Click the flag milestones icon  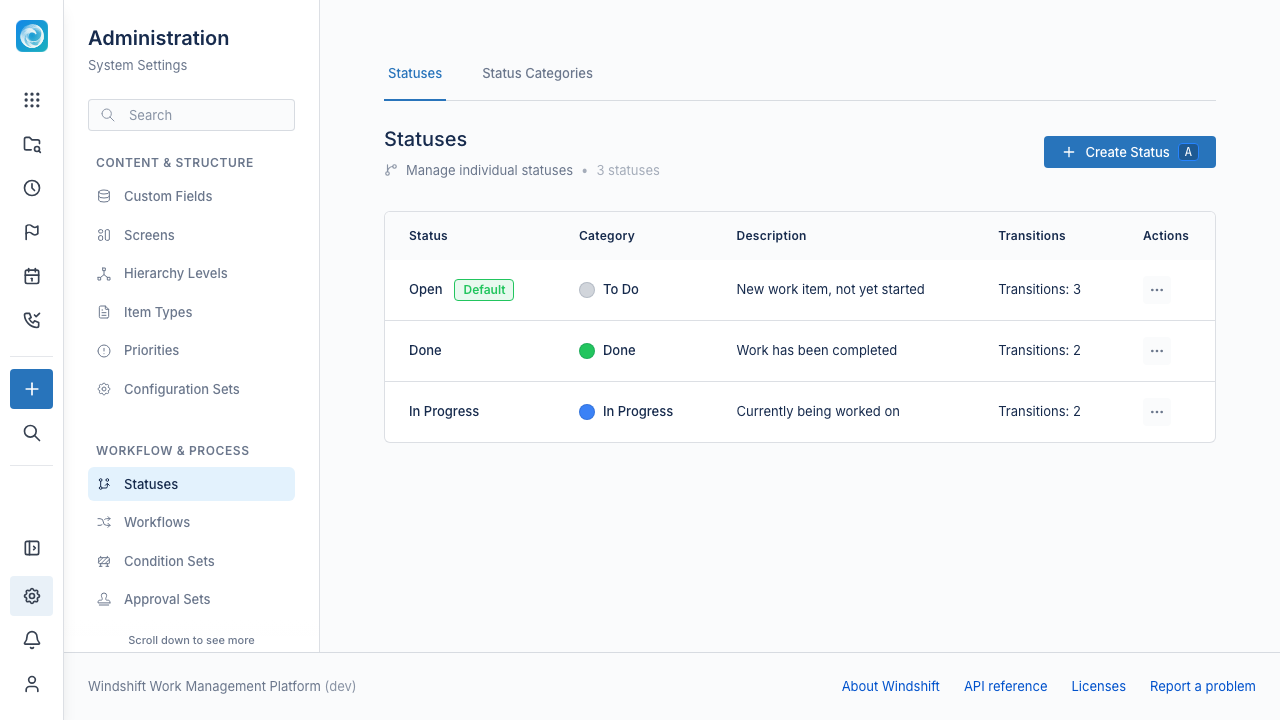click(32, 232)
